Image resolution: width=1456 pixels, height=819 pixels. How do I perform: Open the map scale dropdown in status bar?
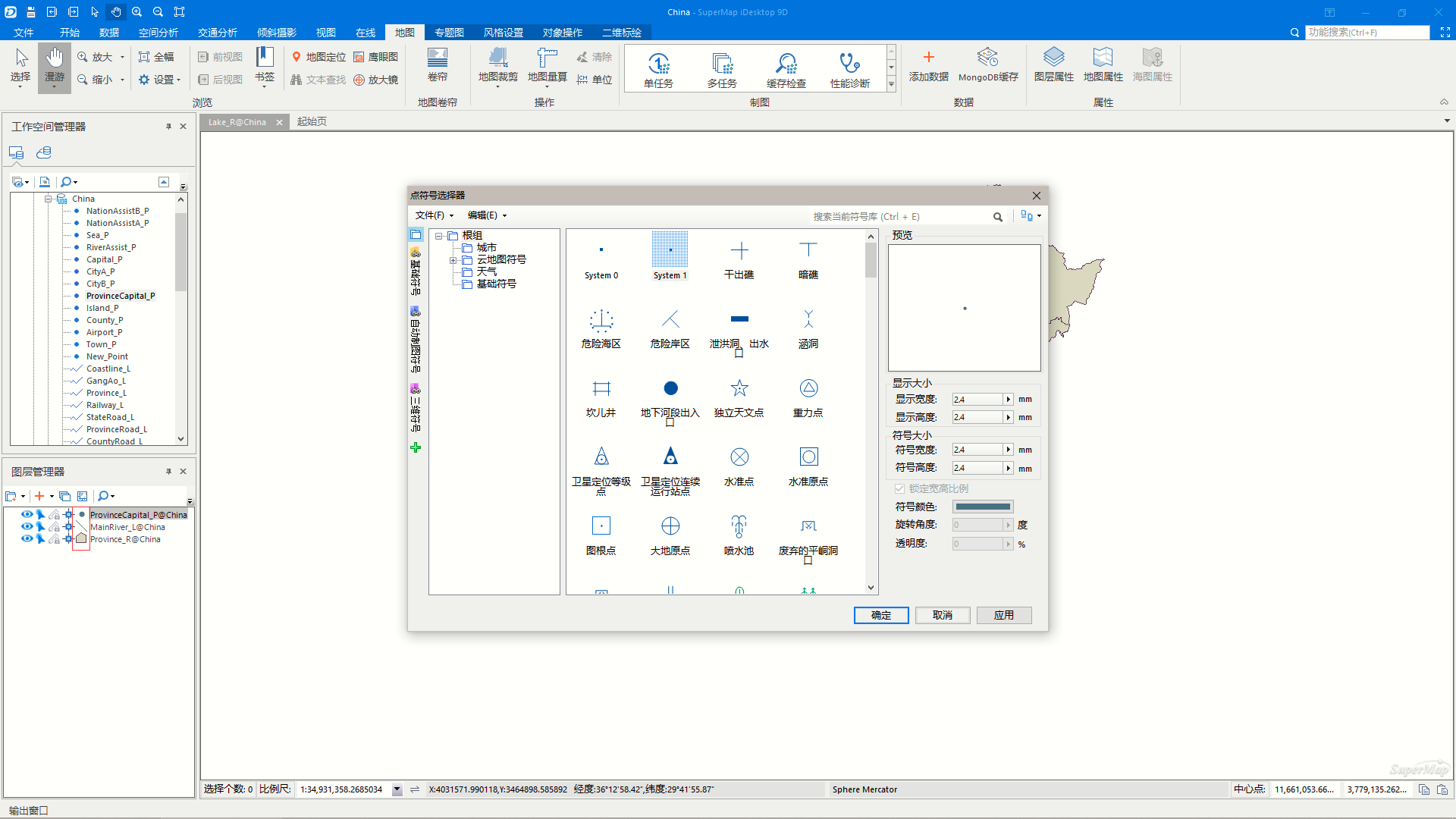[x=397, y=789]
